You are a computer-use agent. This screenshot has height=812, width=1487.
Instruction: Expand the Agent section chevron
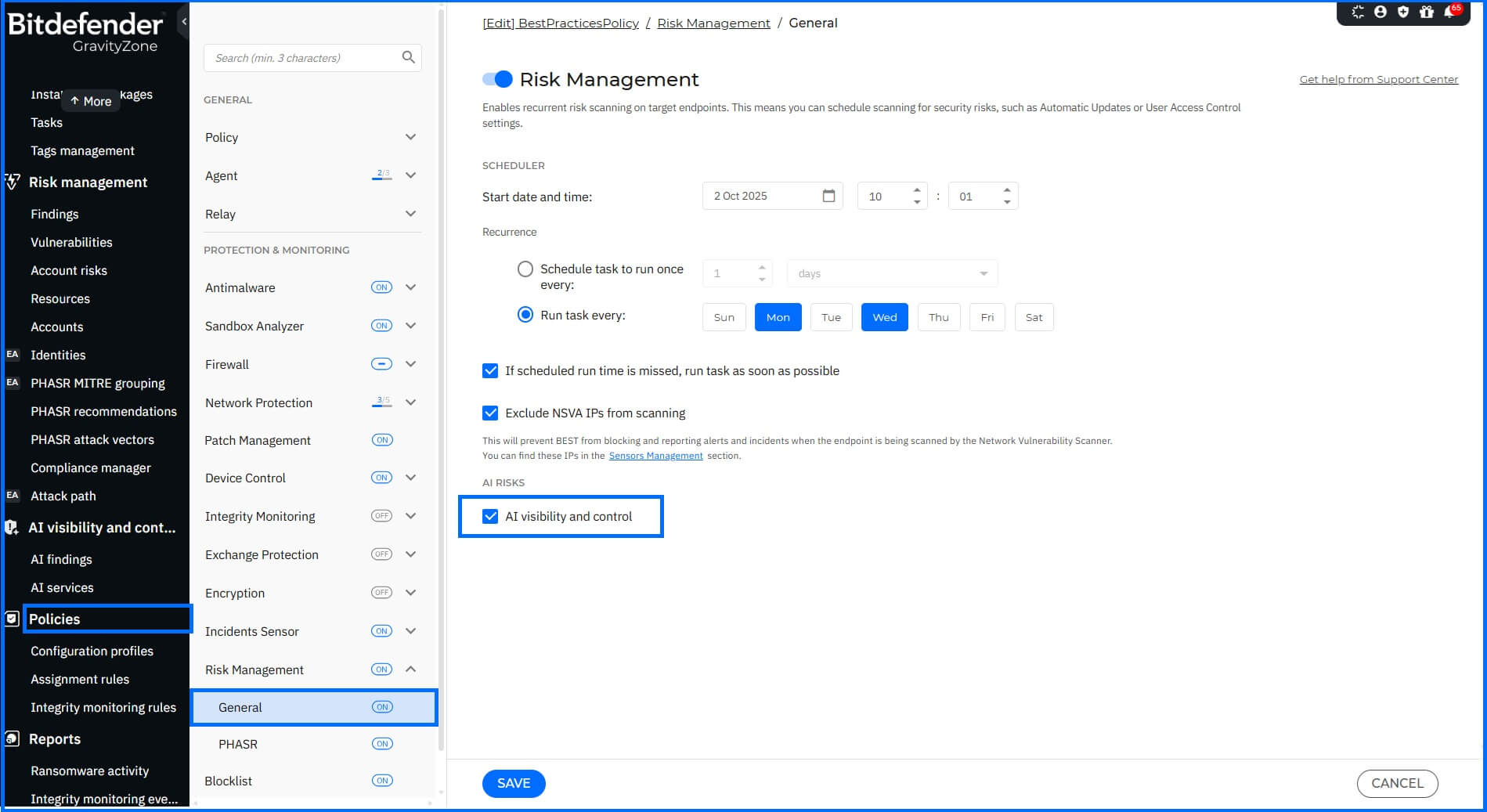pyautogui.click(x=410, y=175)
